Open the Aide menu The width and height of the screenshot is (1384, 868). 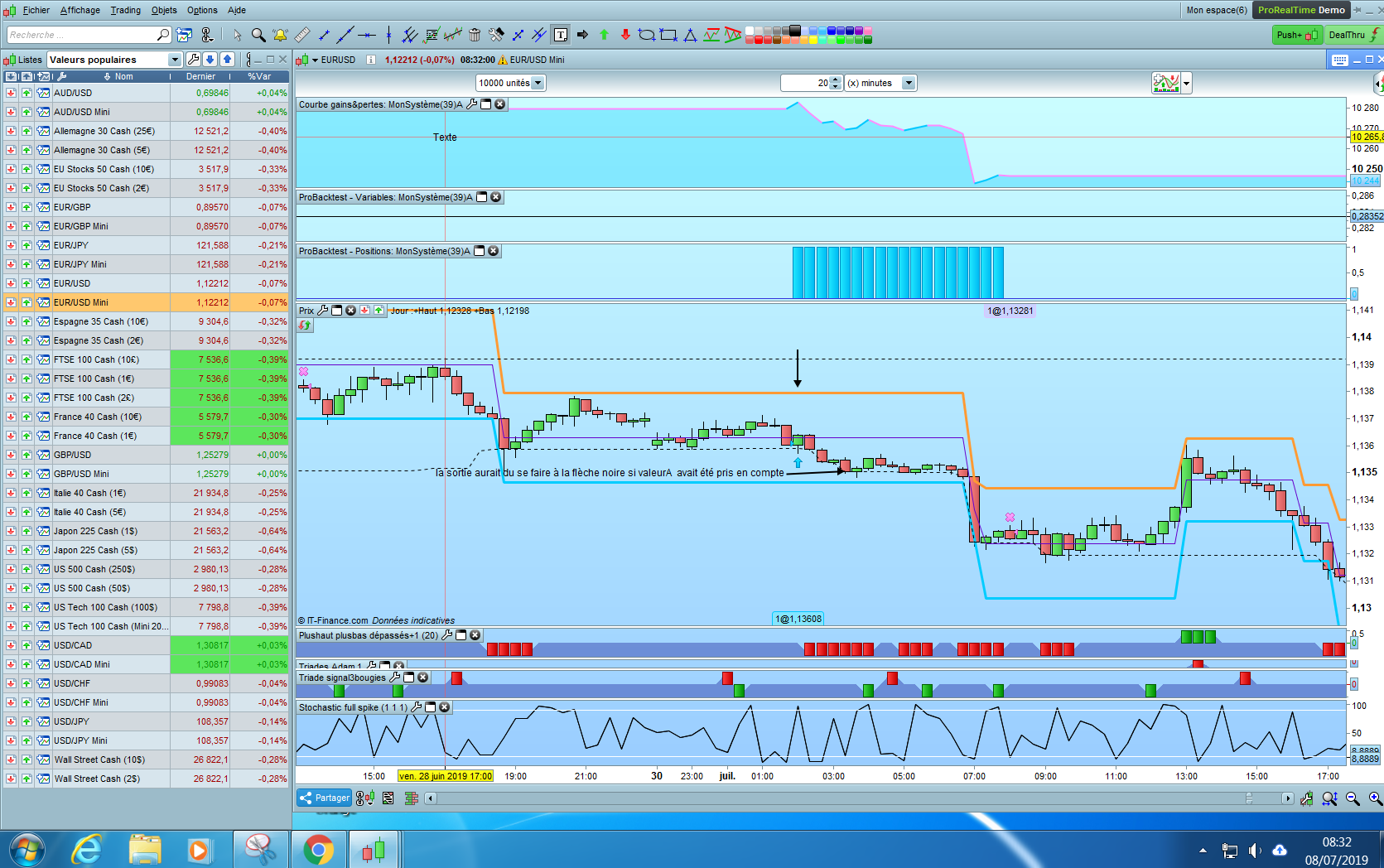tap(237, 10)
